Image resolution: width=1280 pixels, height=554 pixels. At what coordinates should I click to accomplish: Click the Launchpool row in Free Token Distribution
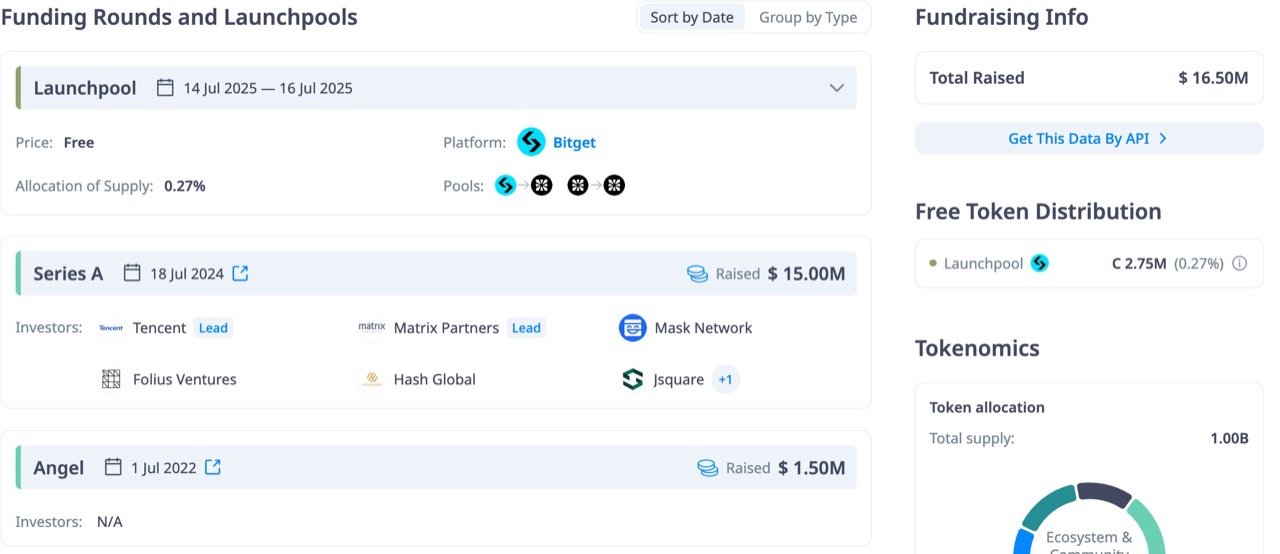pos(1089,264)
